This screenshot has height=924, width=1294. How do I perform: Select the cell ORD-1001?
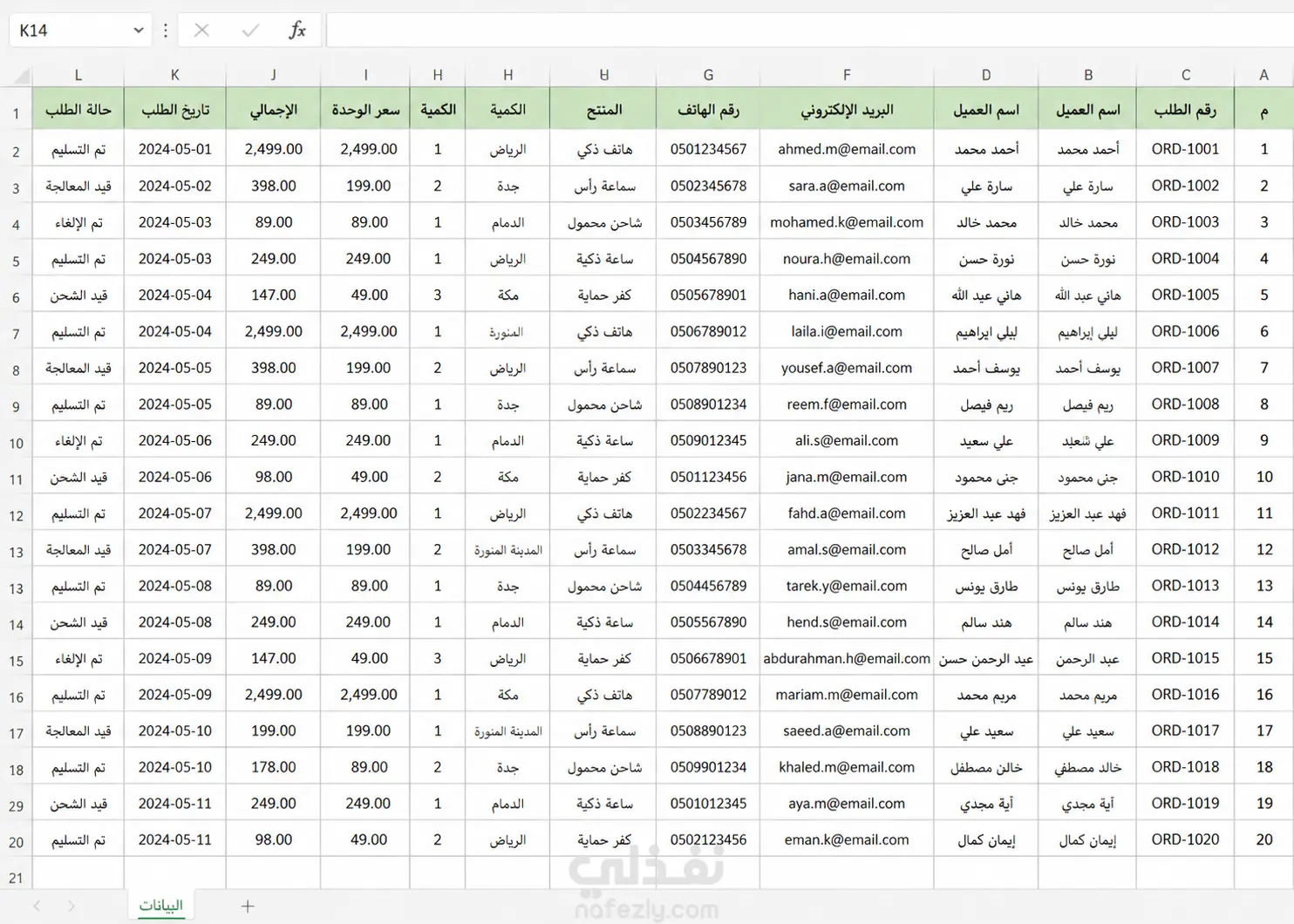click(1186, 149)
